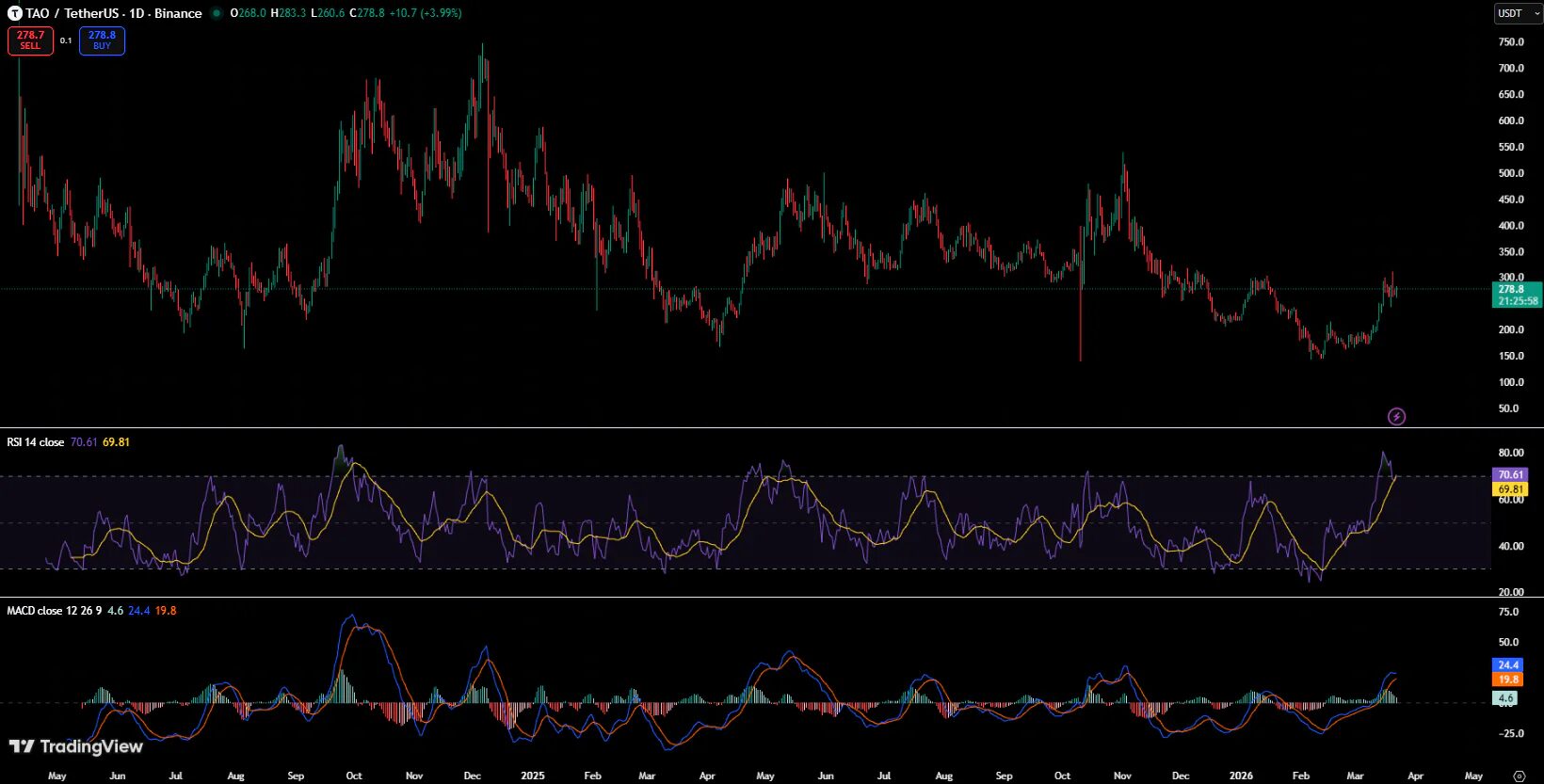Click the green market status dot
This screenshot has width=1544, height=784.
(217, 13)
